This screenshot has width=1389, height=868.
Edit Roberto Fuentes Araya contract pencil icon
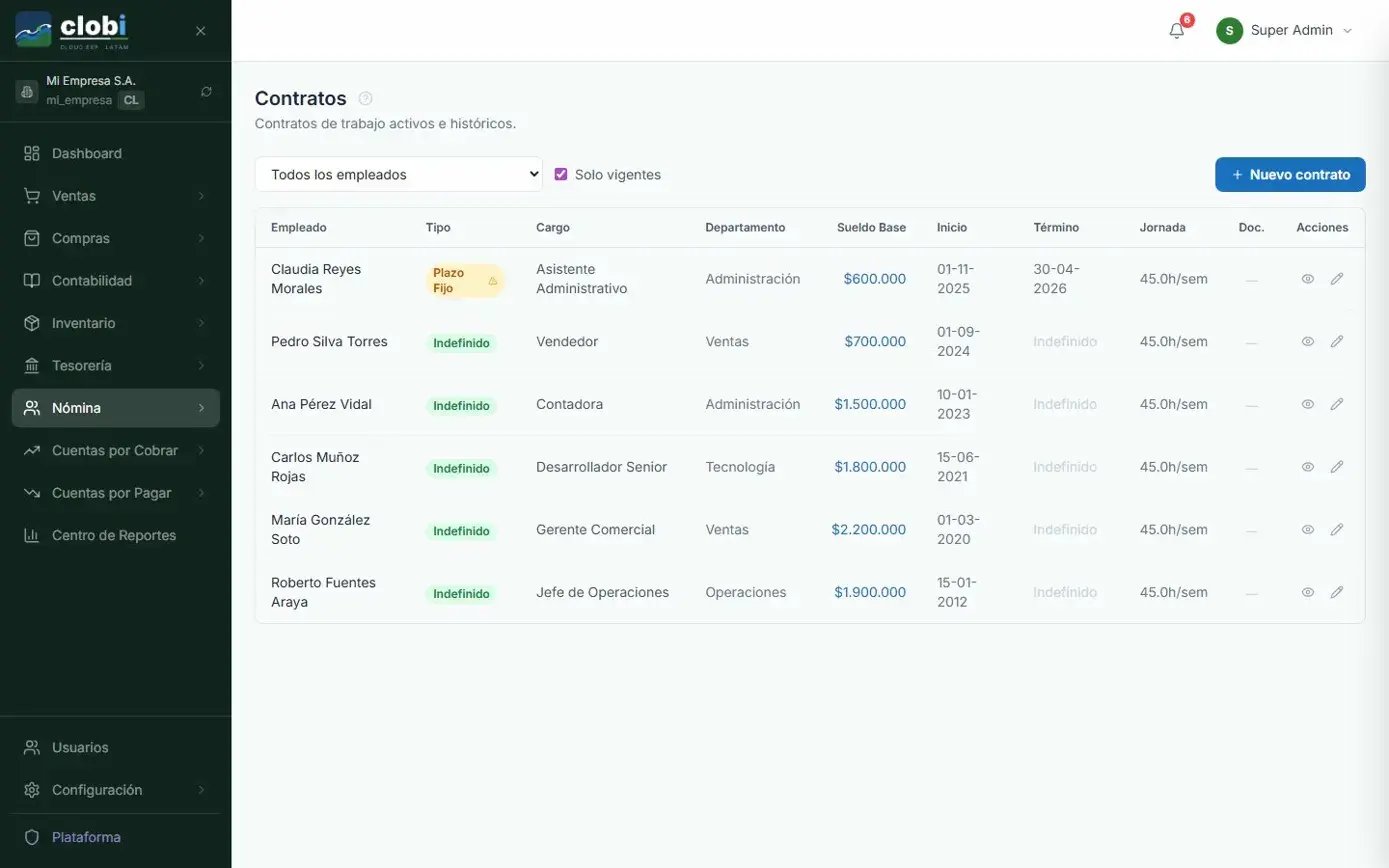pyautogui.click(x=1336, y=592)
